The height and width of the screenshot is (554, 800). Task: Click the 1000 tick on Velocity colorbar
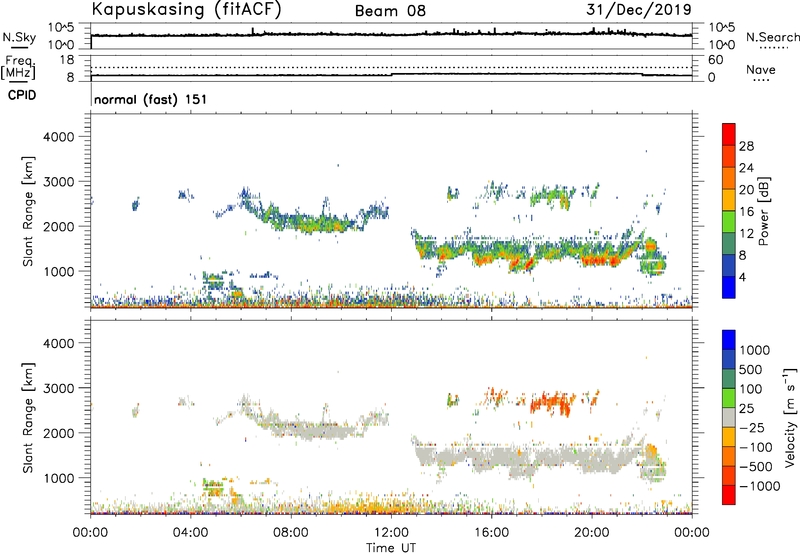[x=755, y=350]
